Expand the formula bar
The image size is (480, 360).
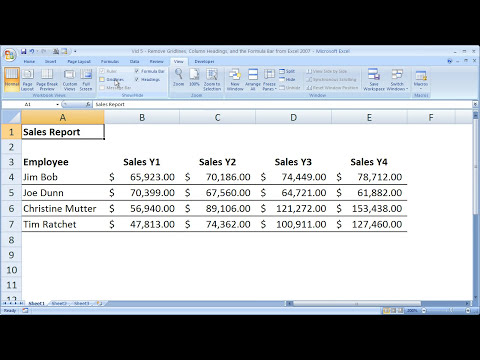click(x=475, y=104)
